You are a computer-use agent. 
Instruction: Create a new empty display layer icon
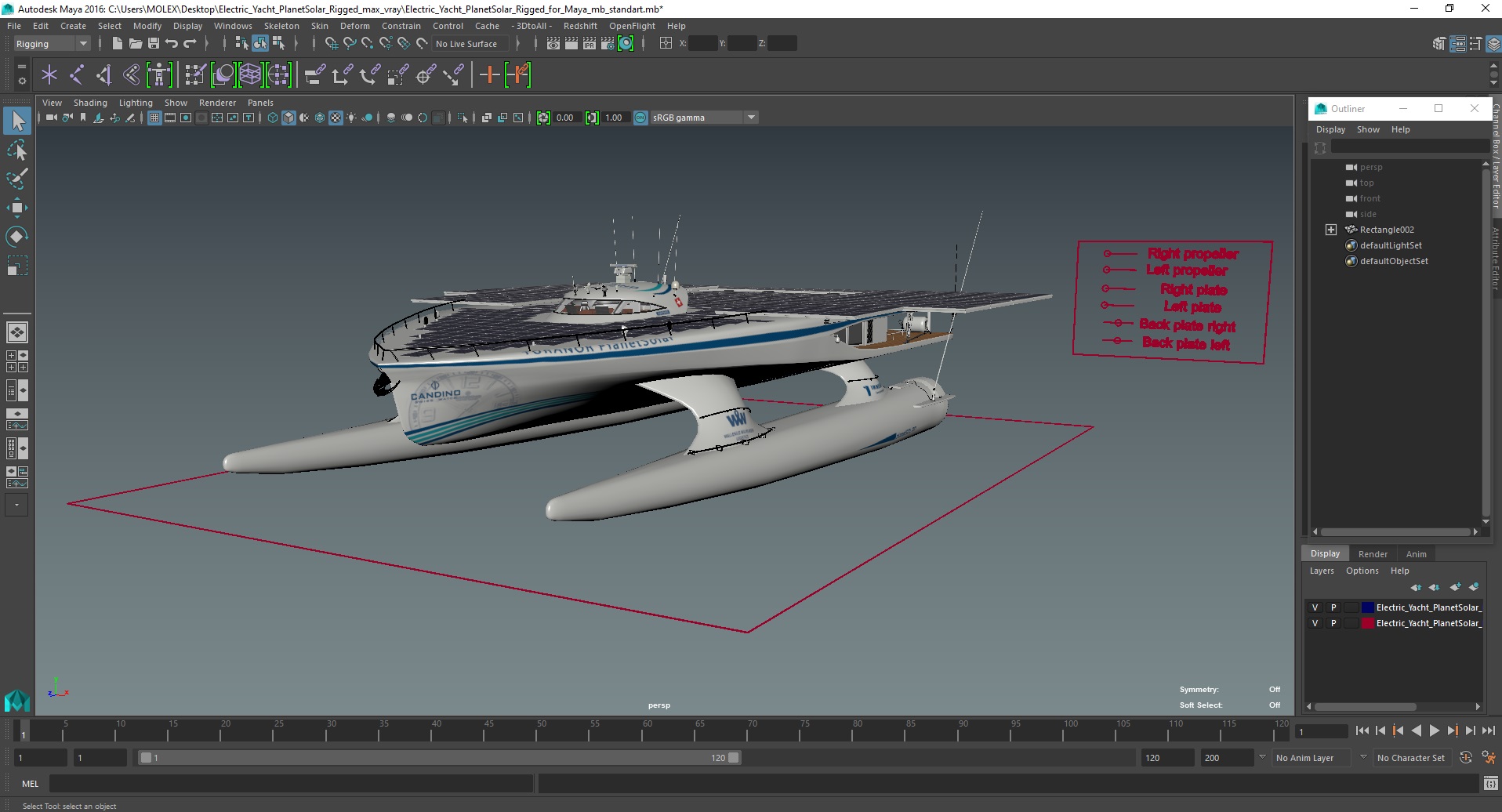1456,587
